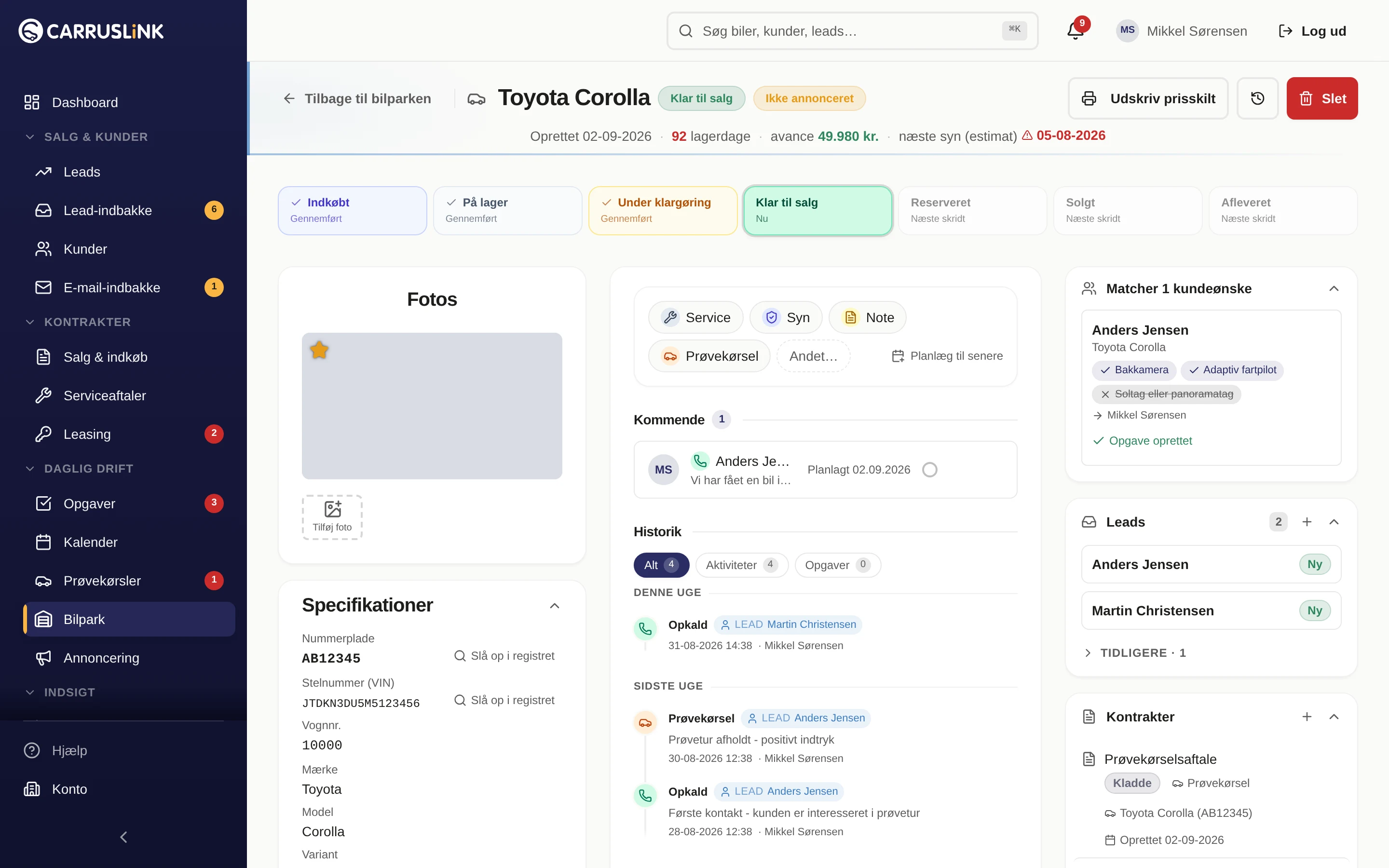Click the Prøvekørselsaftale document icon
The image size is (1389, 868).
coord(1089,759)
